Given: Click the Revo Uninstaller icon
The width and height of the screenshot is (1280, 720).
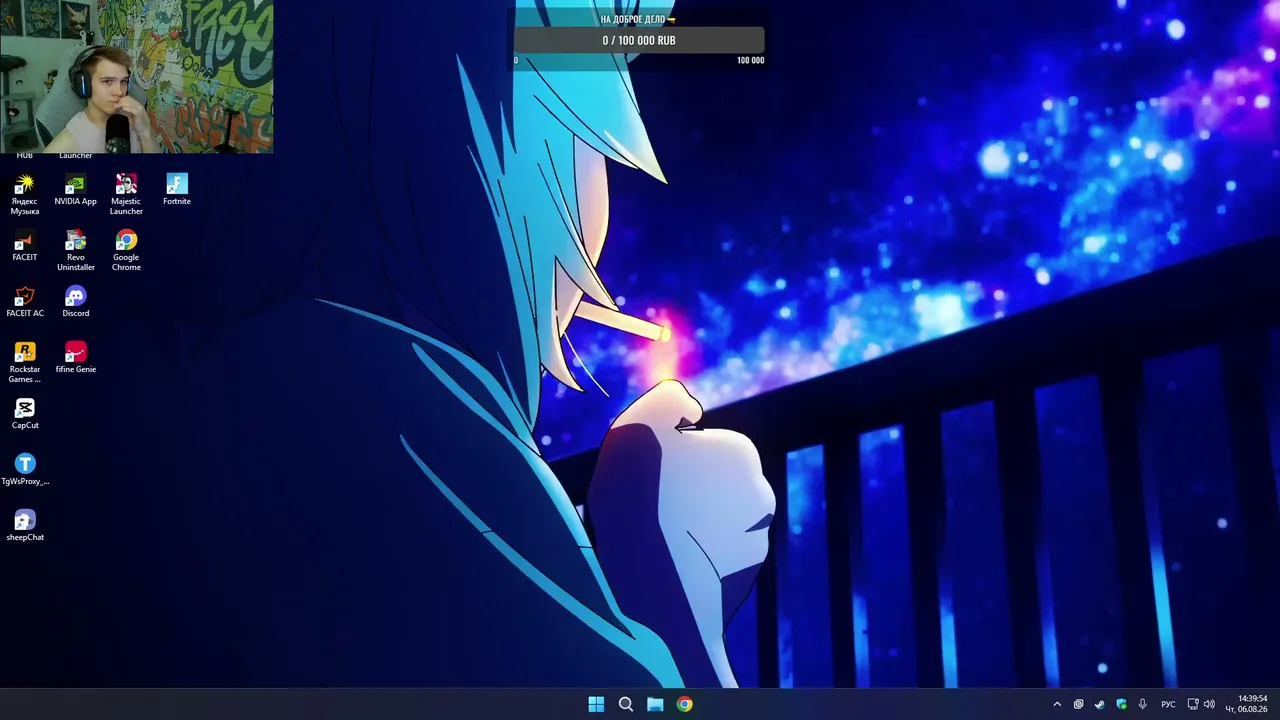Looking at the screenshot, I should (76, 250).
